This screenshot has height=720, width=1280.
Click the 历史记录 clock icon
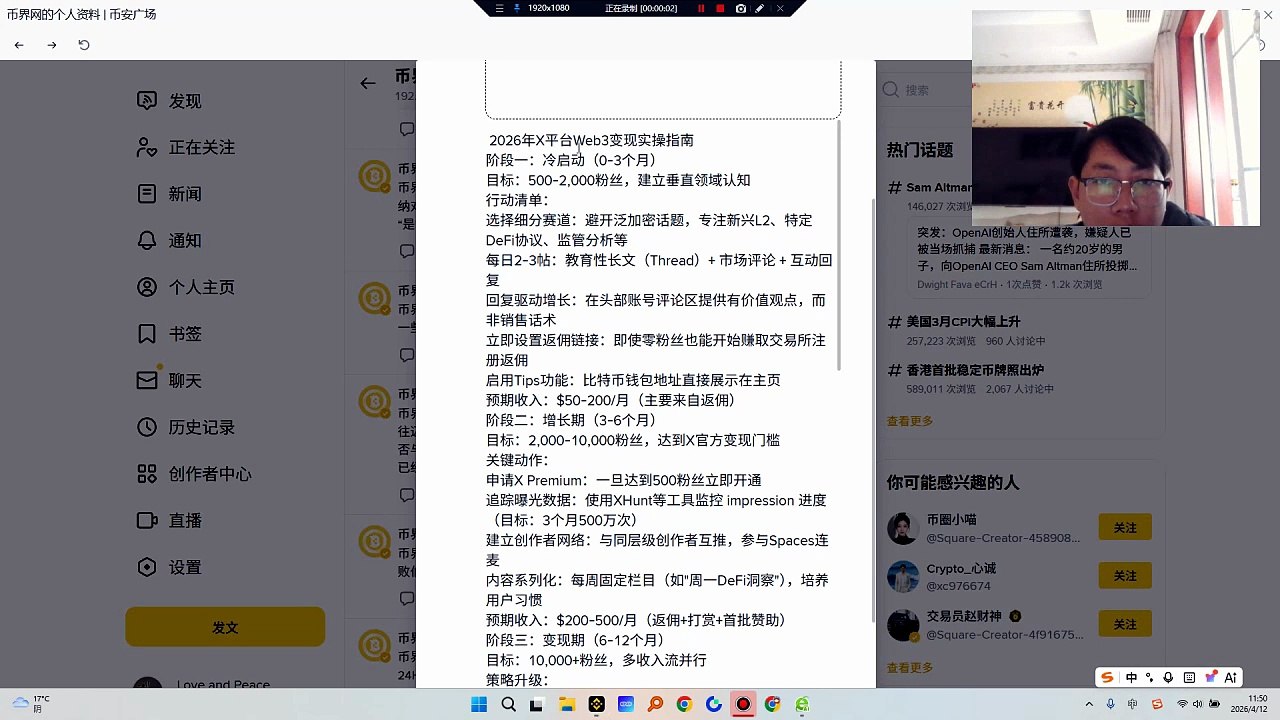pos(147,427)
